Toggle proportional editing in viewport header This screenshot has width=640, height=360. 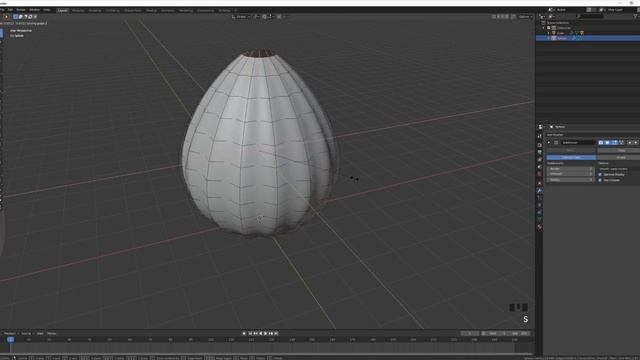(x=279, y=17)
